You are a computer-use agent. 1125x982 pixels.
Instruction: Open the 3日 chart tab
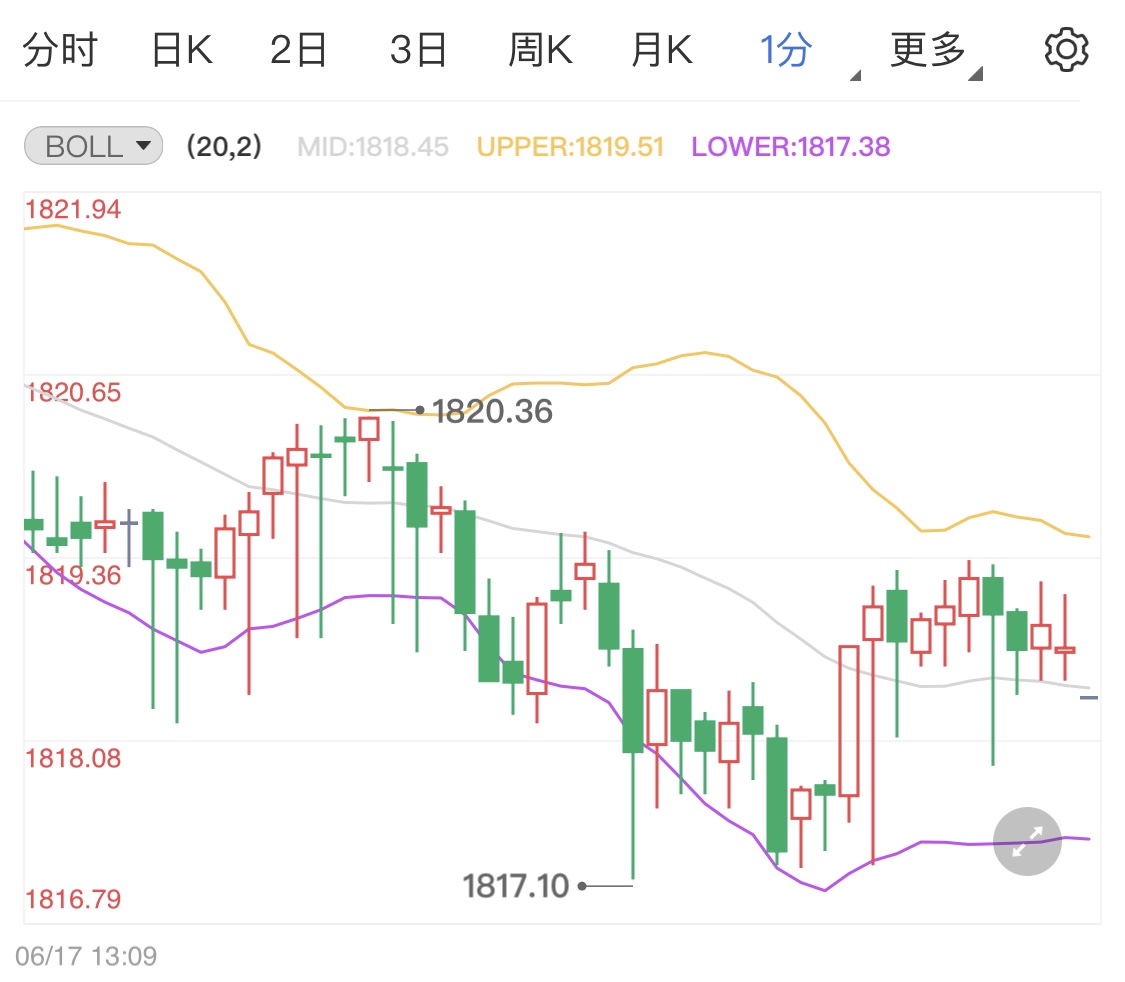[418, 49]
